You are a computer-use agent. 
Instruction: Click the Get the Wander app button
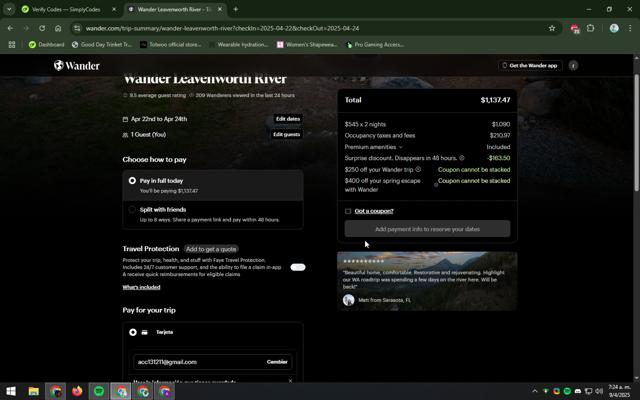(x=530, y=65)
